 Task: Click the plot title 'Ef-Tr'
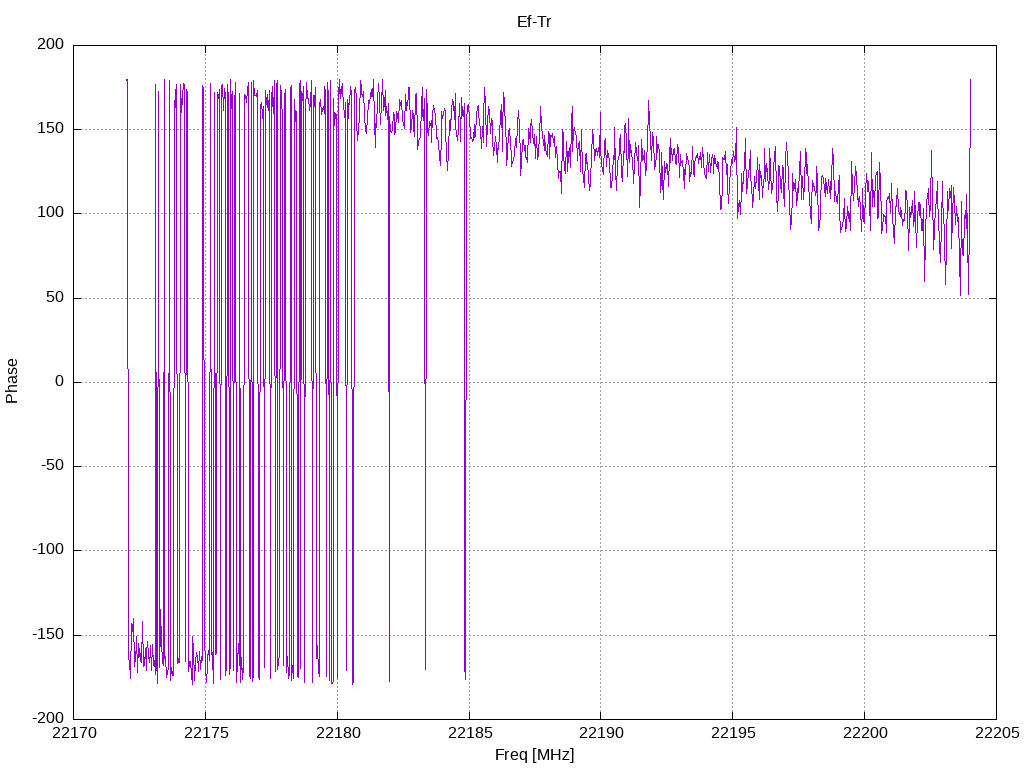534,22
